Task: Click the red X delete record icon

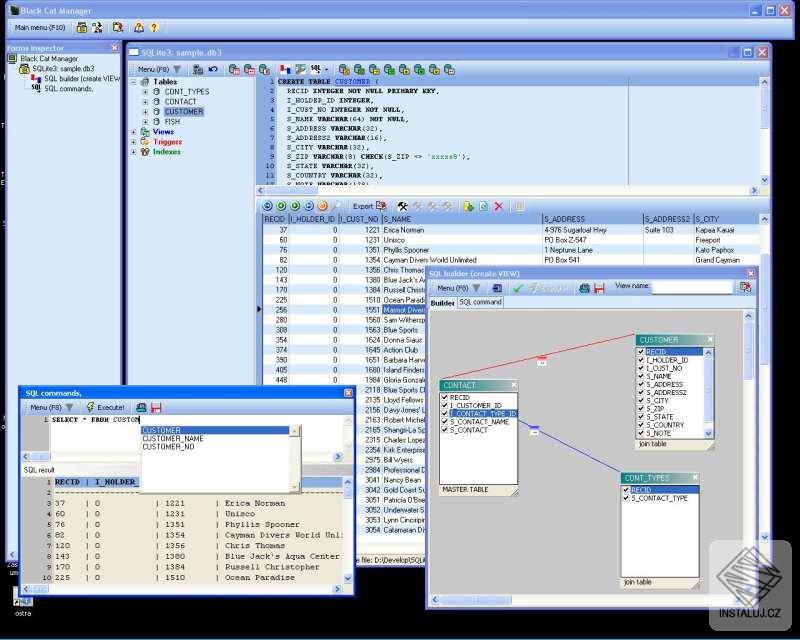Action: (499, 206)
